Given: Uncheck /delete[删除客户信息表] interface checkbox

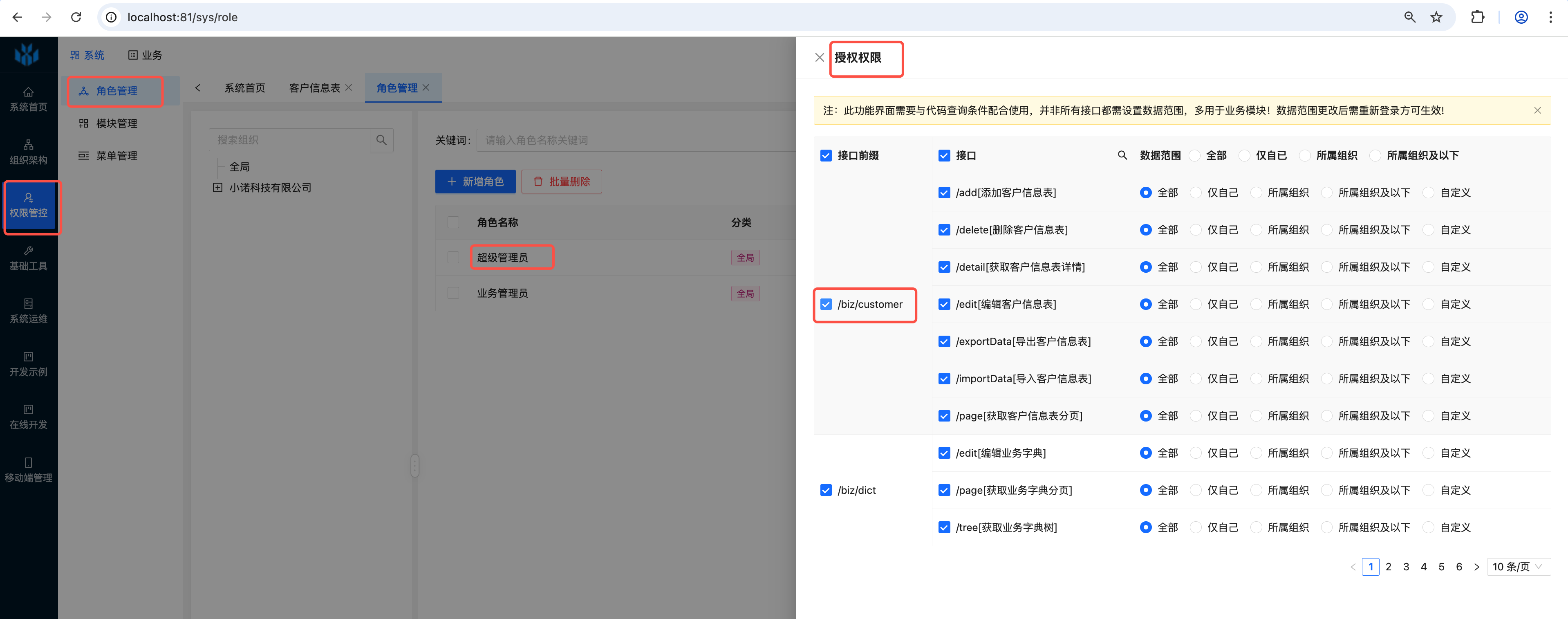Looking at the screenshot, I should [944, 230].
